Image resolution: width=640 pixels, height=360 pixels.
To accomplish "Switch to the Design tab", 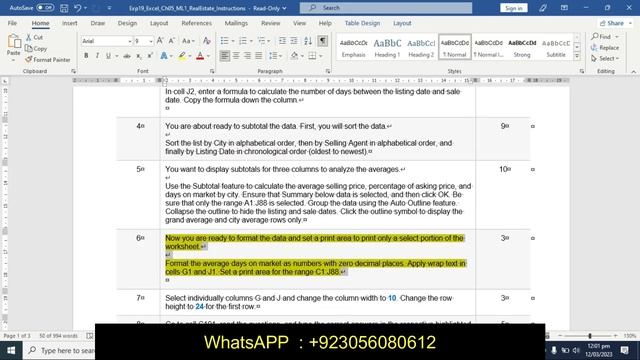I will click(x=127, y=23).
